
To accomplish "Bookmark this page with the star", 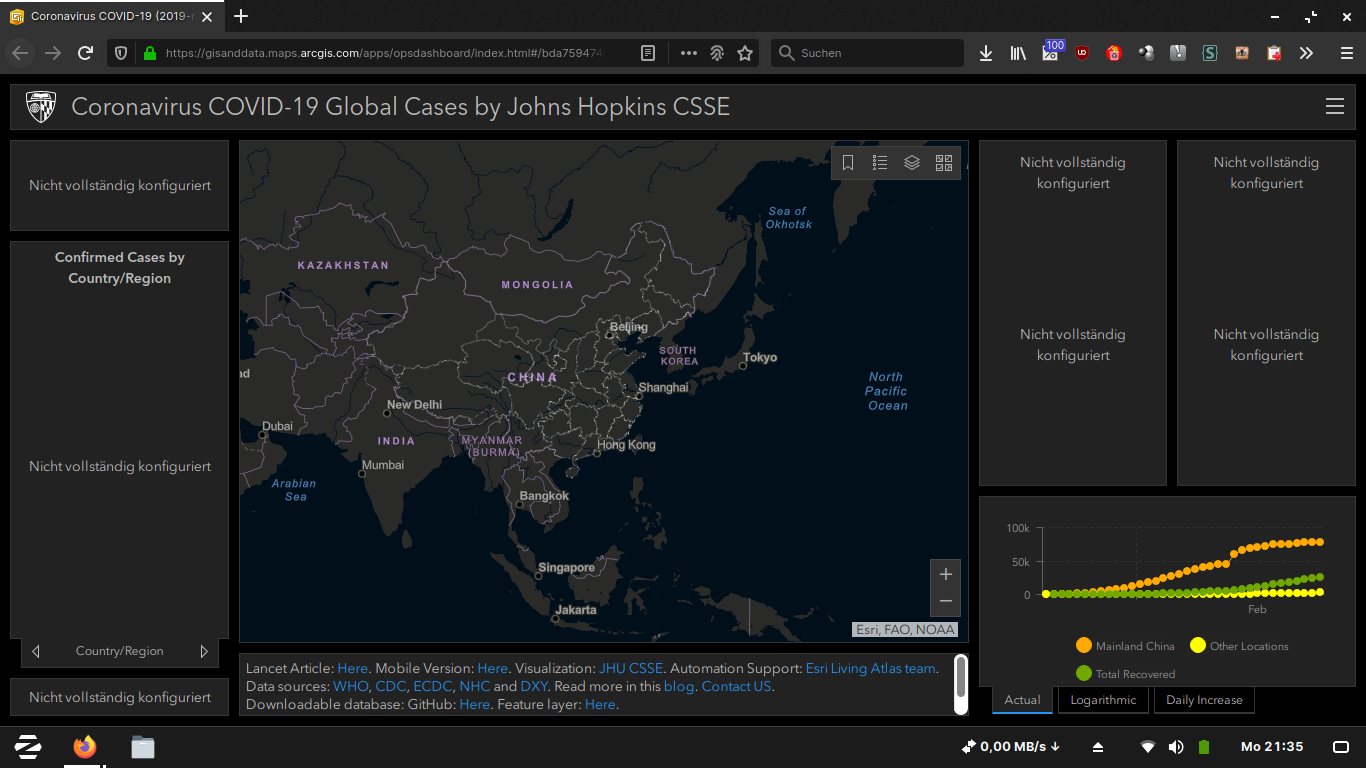I will pos(745,53).
